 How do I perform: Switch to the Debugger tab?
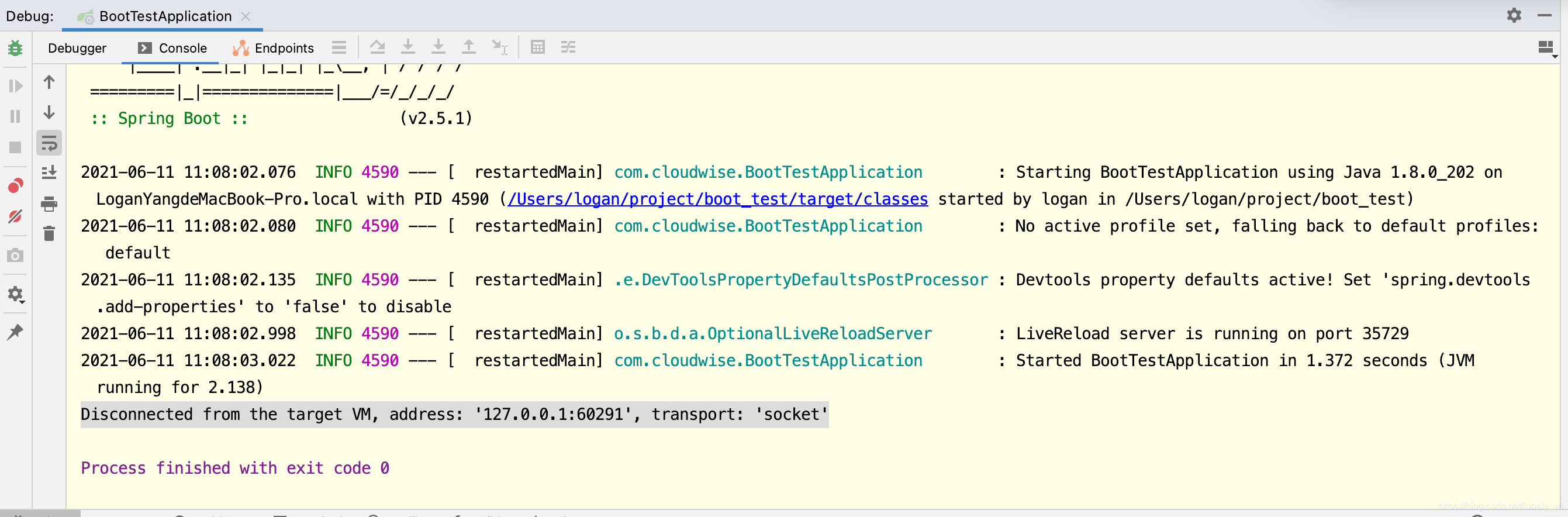[77, 48]
